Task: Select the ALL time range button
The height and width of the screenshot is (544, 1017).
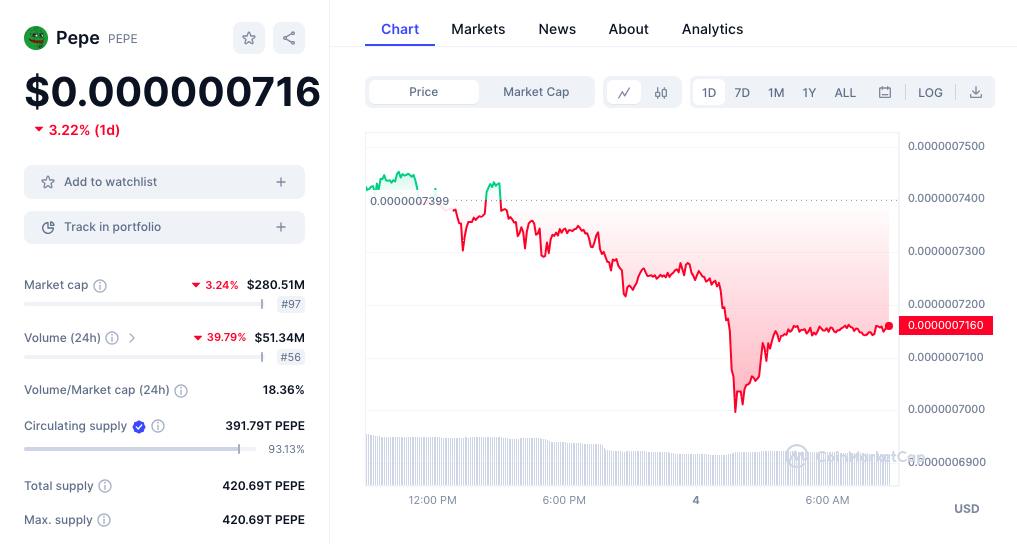Action: 844,93
